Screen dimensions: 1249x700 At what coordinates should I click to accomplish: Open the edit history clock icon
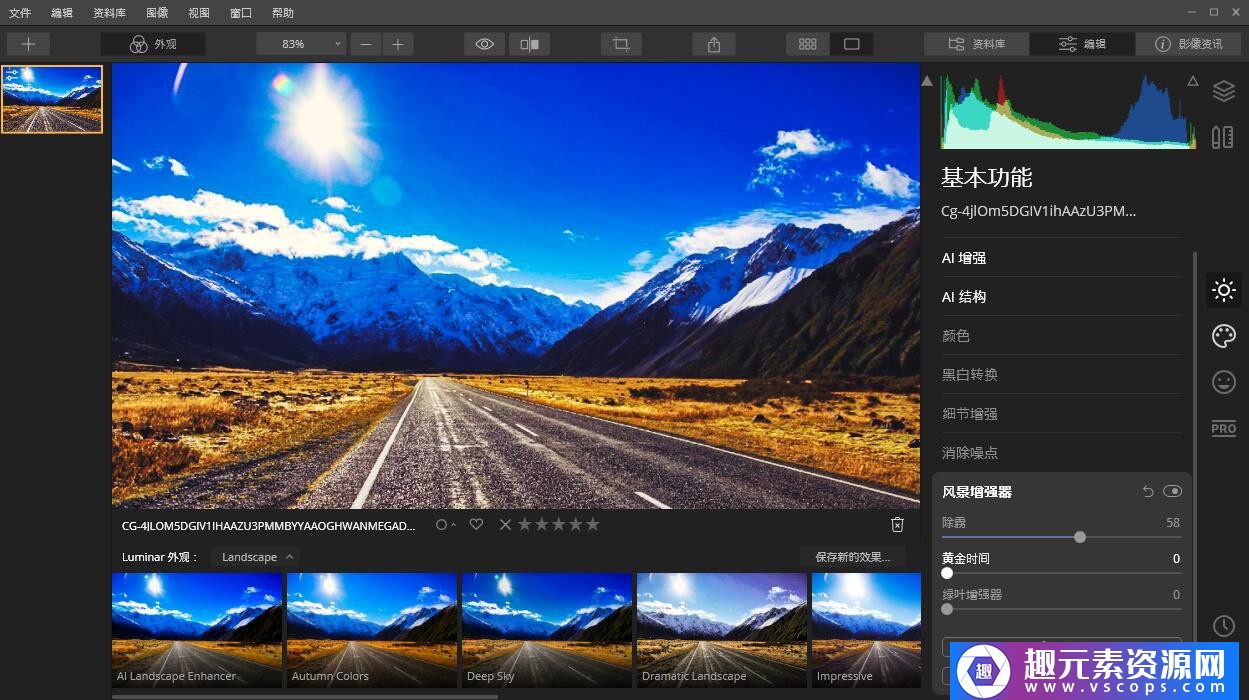pyautogui.click(x=1223, y=626)
